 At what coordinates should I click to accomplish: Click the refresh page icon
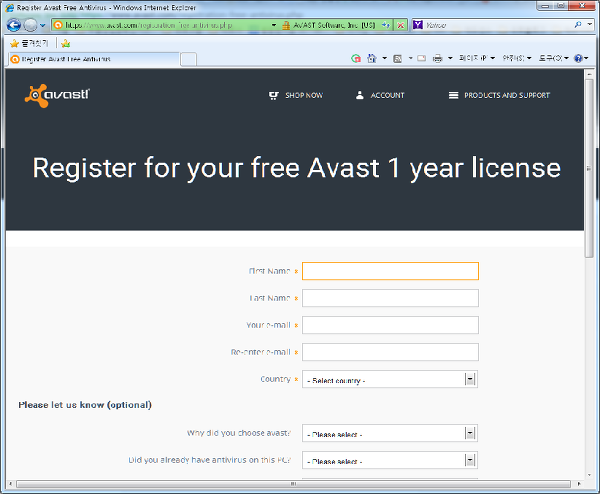(386, 25)
